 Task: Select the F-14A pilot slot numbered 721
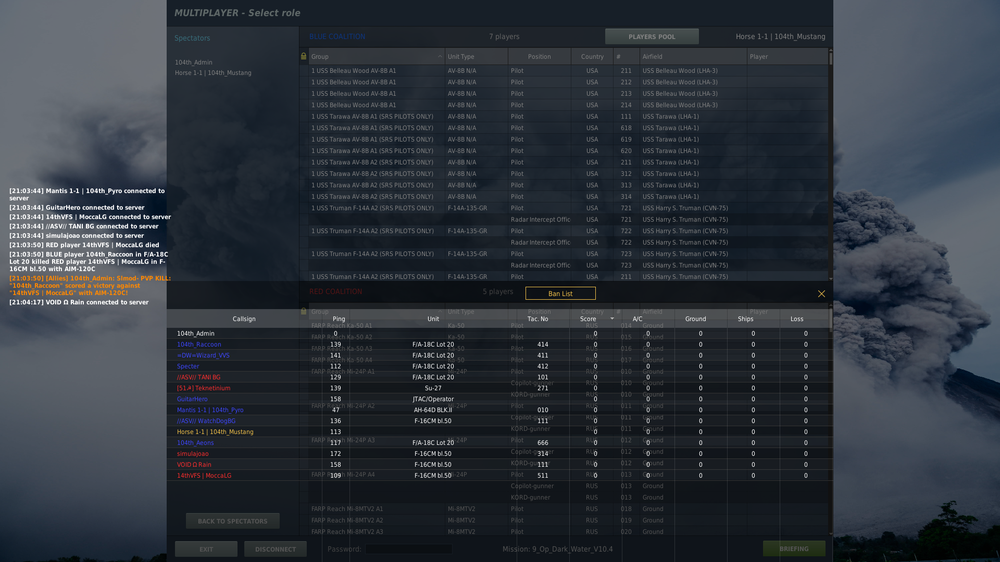568,208
